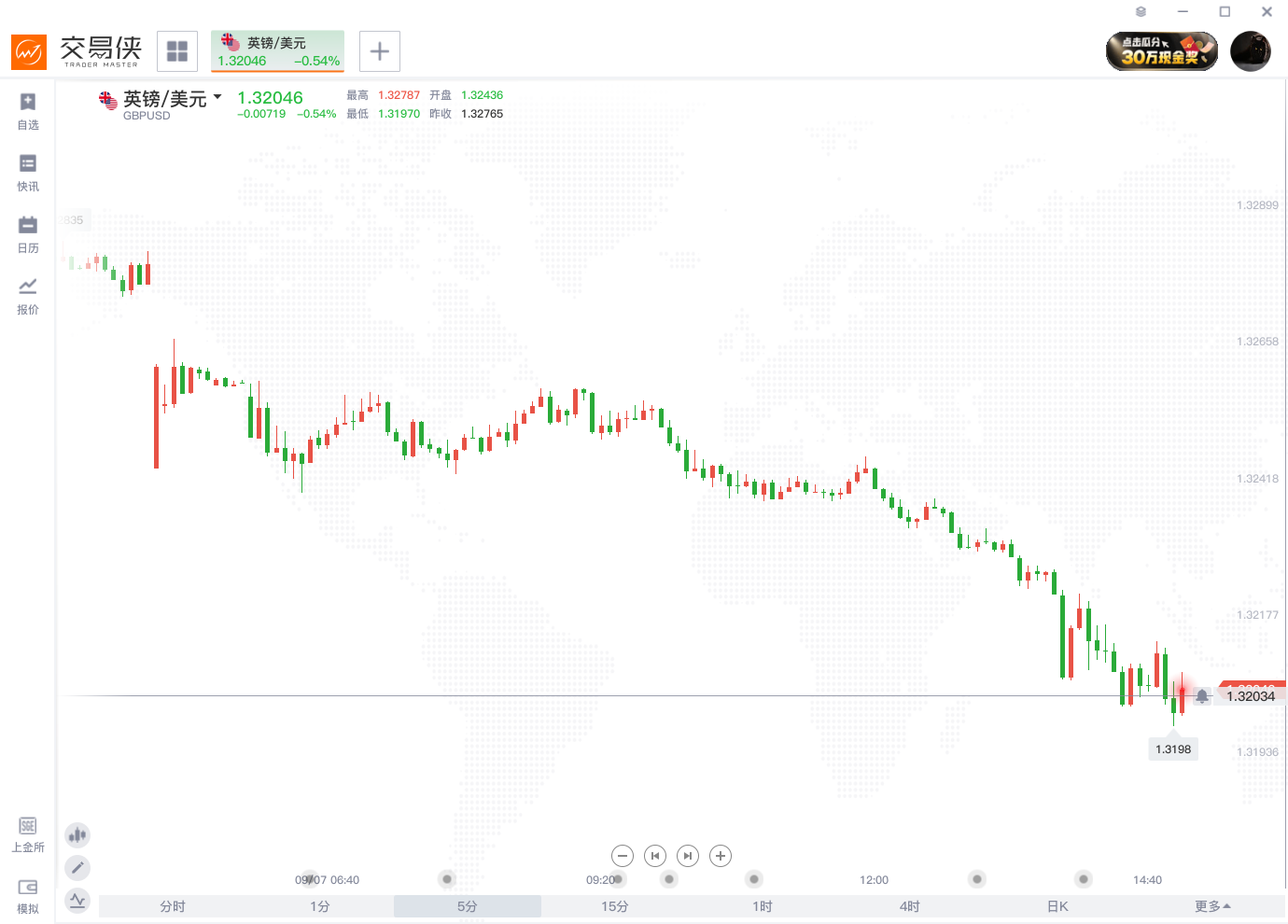Select the pencil drawing tool
Viewport: 1288px width, 924px height.
pyautogui.click(x=77, y=868)
